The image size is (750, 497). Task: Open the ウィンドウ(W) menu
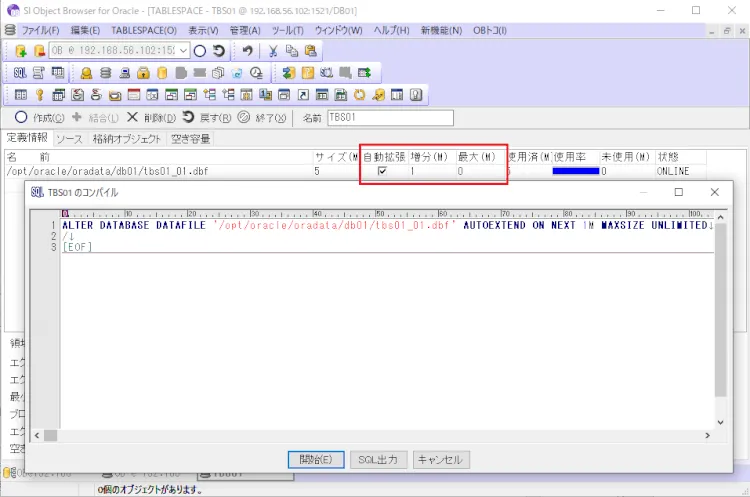pyautogui.click(x=339, y=31)
